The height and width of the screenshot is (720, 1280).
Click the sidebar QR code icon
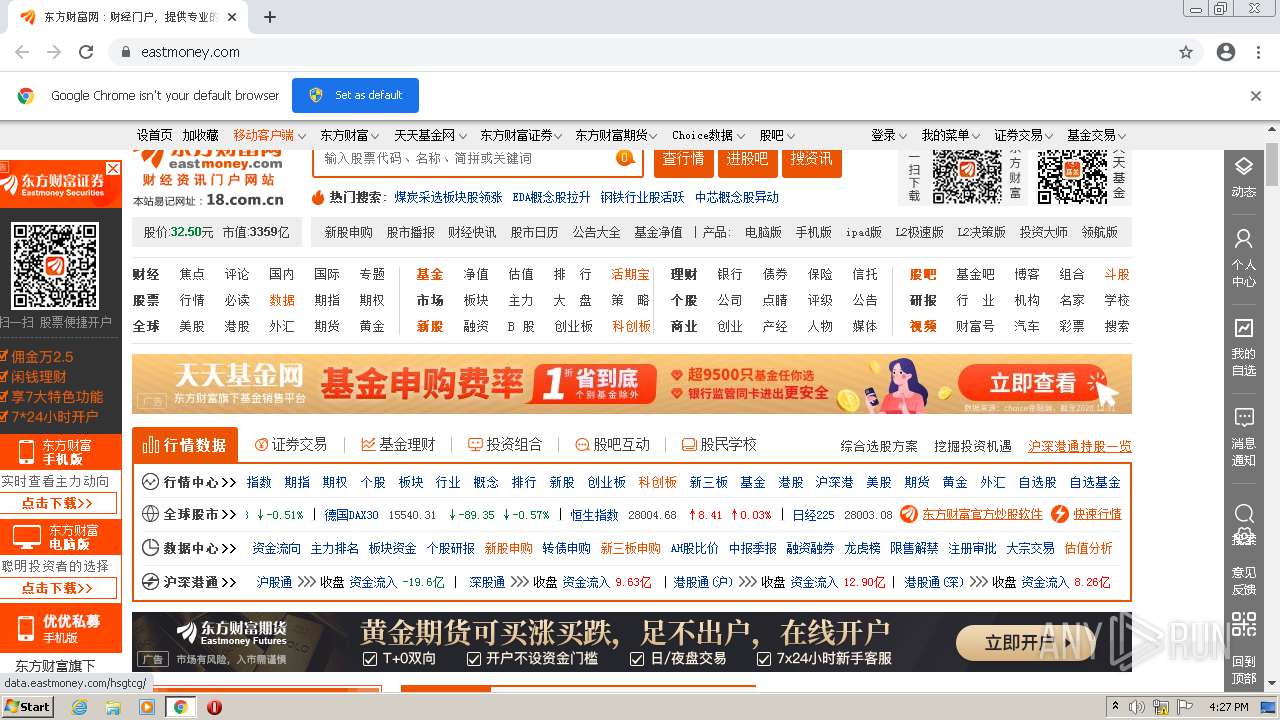pos(1243,625)
